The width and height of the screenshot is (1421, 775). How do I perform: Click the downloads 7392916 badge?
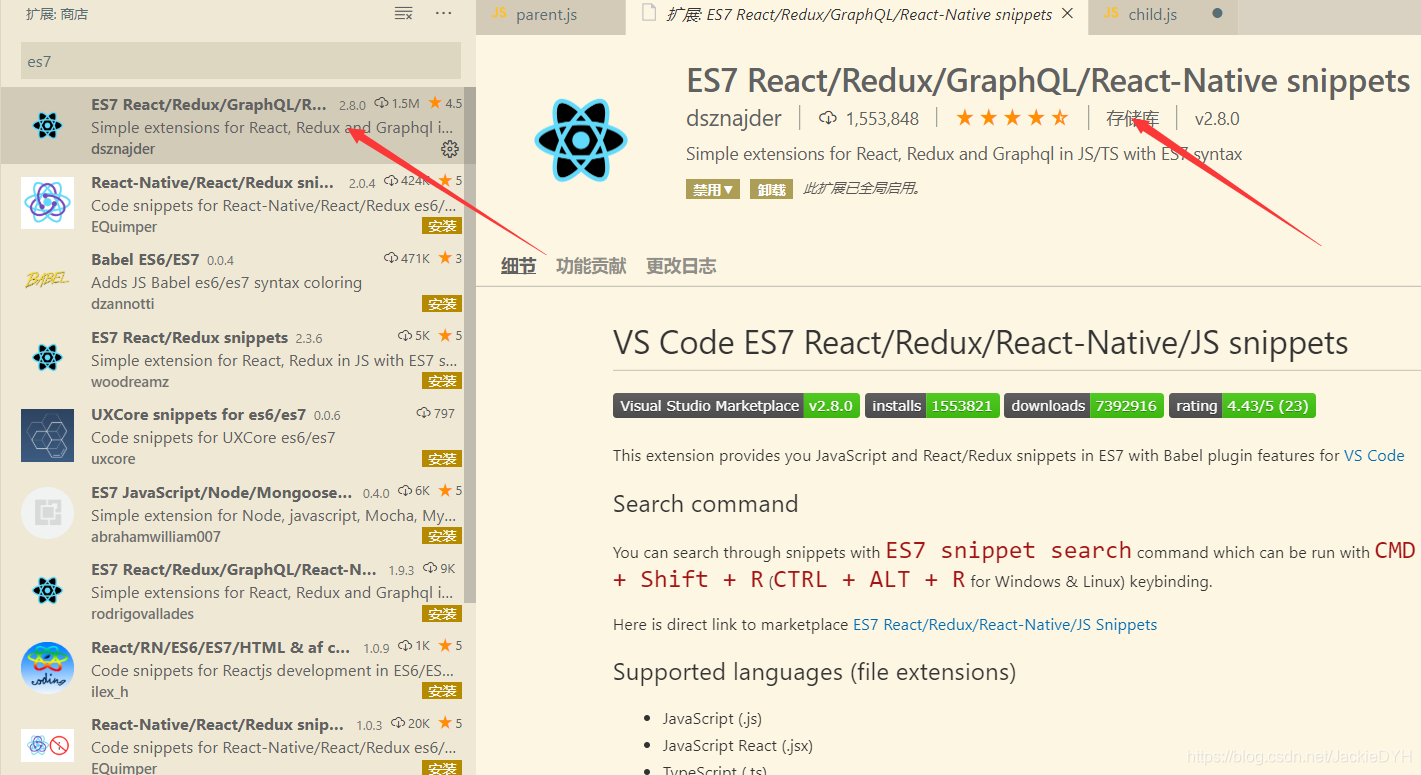(x=1084, y=405)
